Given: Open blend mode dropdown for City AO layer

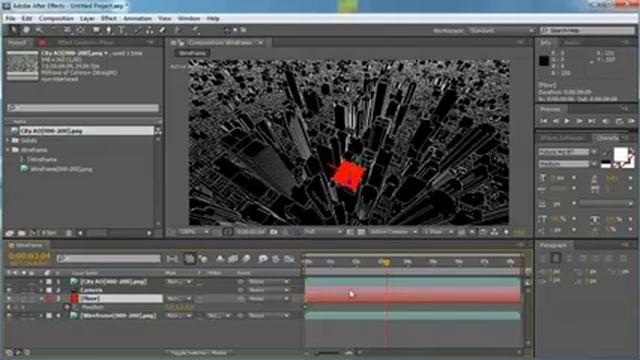Looking at the screenshot, I should coord(179,282).
